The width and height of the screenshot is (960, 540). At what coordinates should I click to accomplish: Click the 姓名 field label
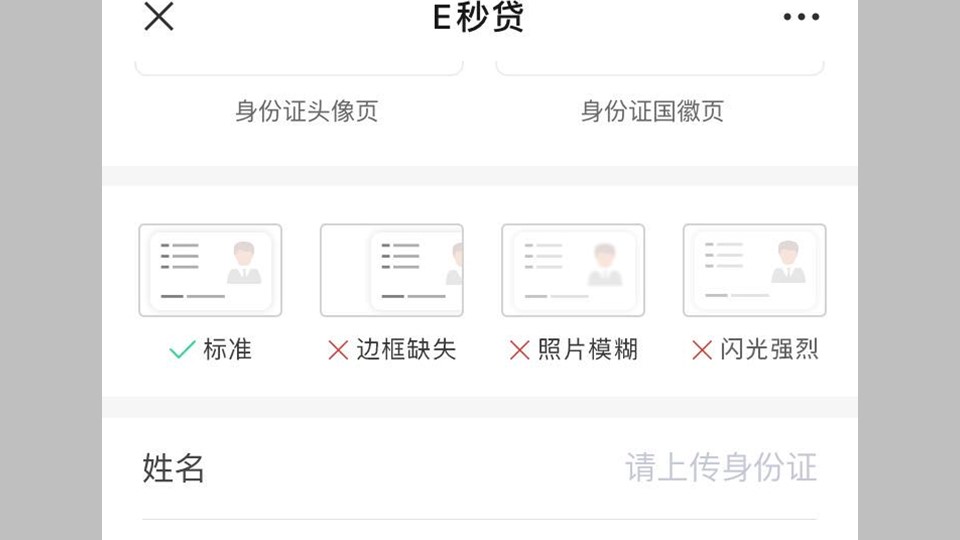coord(173,468)
